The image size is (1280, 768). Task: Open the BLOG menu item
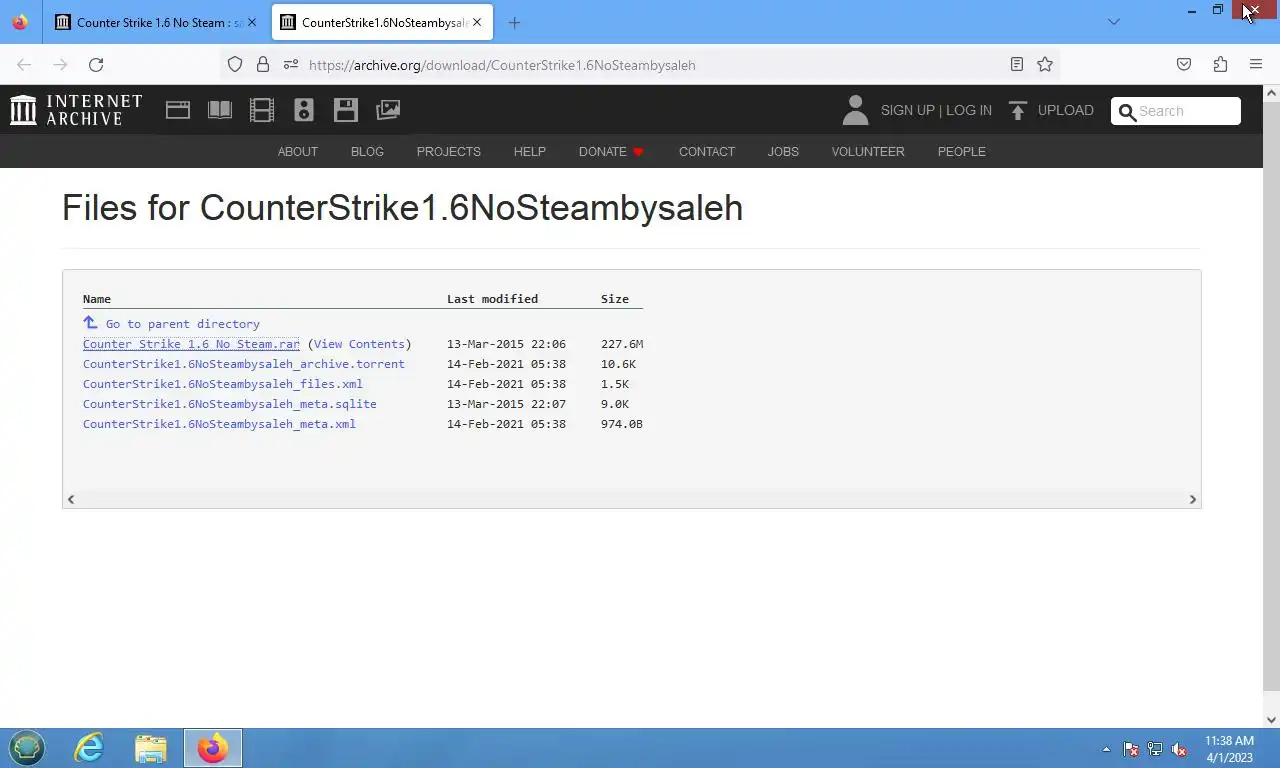pyautogui.click(x=367, y=152)
